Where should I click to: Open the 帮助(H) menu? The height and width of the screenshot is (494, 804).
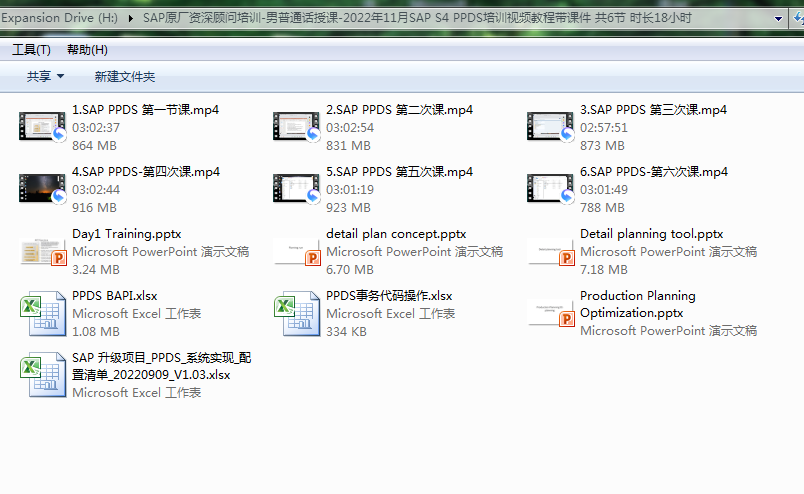87,50
